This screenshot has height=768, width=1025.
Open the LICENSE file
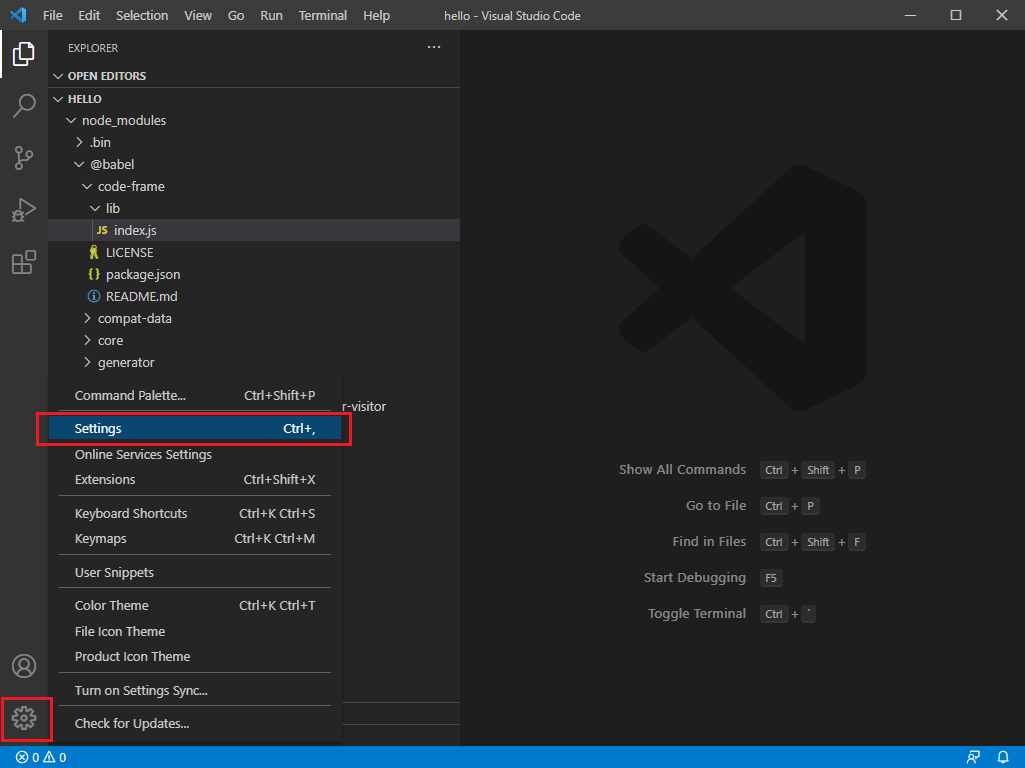[254, 252]
